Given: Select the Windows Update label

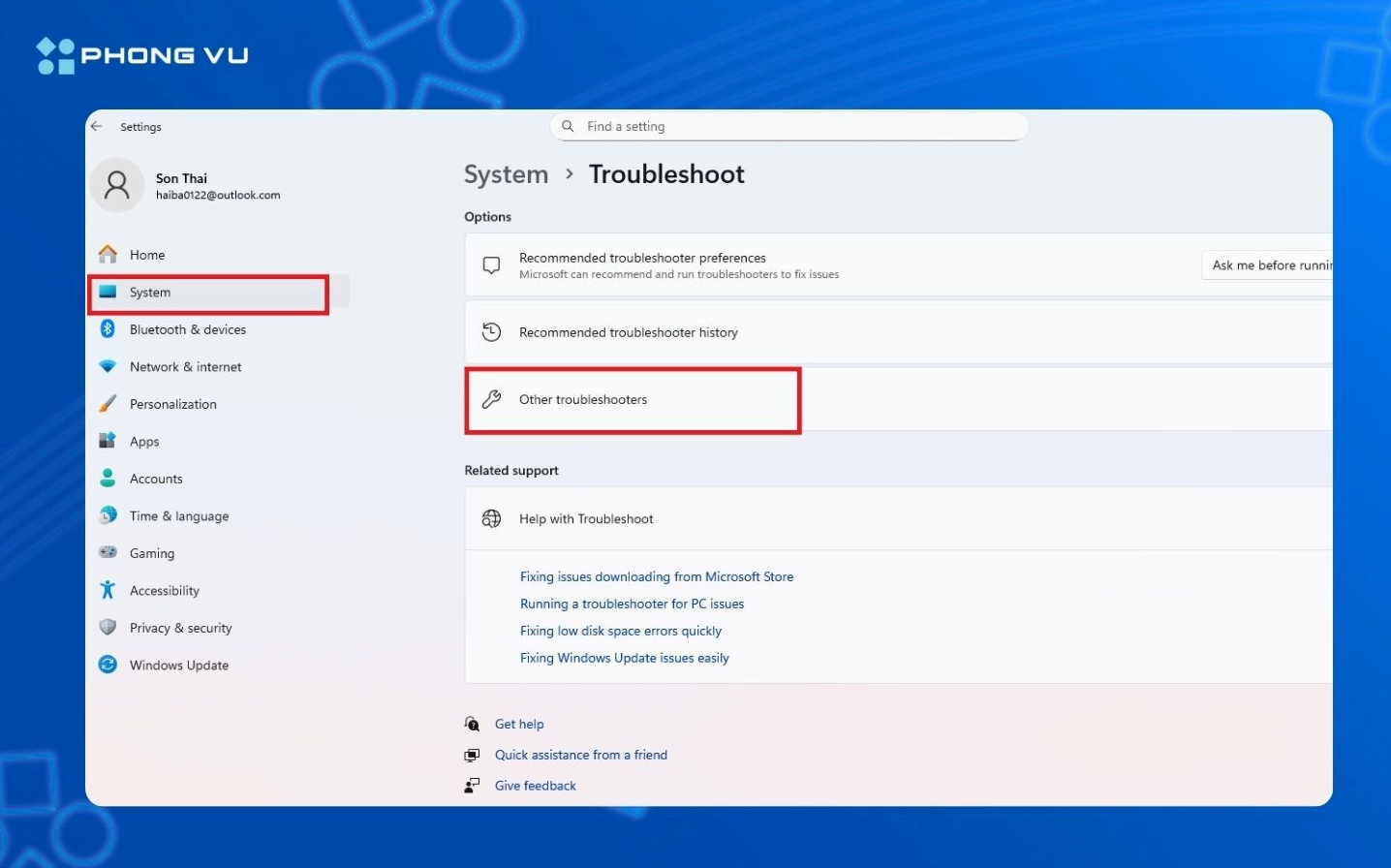Looking at the screenshot, I should click(179, 666).
